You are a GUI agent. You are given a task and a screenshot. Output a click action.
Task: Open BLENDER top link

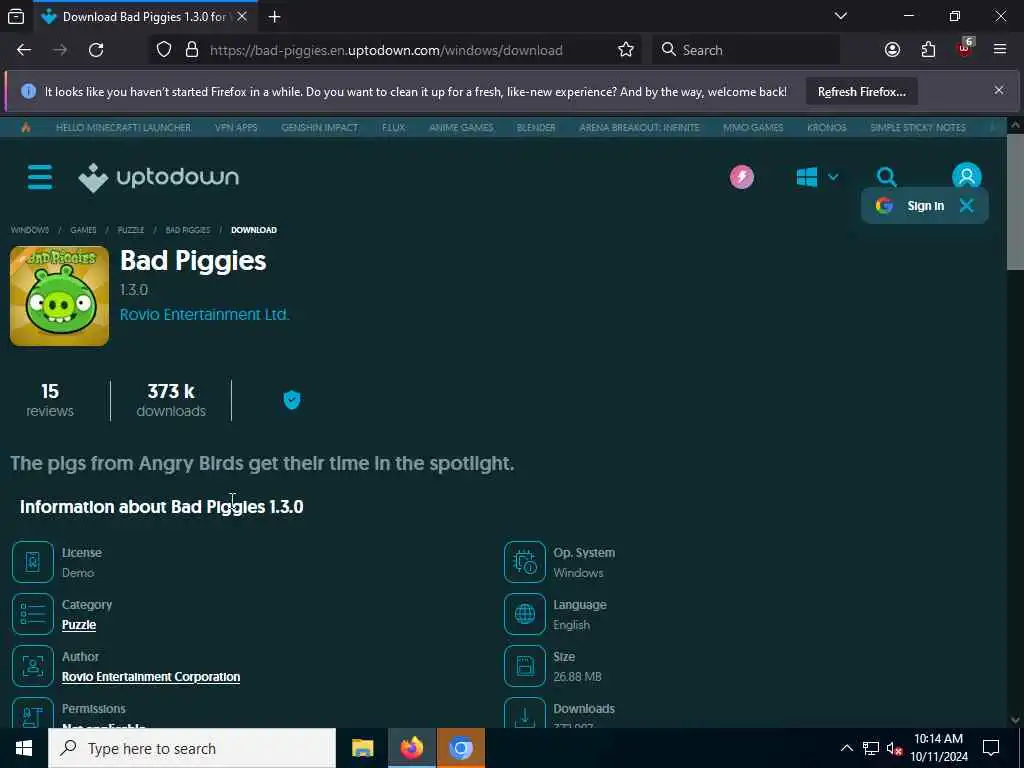[536, 127]
